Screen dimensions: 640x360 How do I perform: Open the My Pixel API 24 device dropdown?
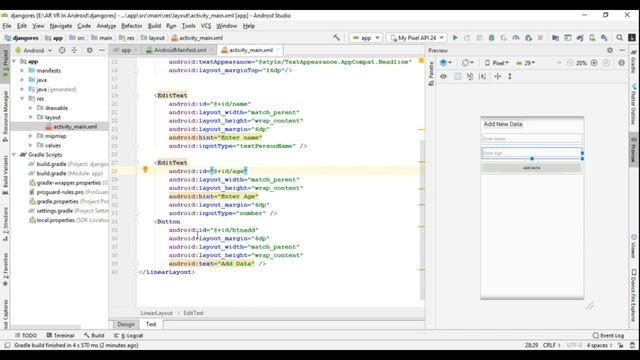[x=416, y=38]
